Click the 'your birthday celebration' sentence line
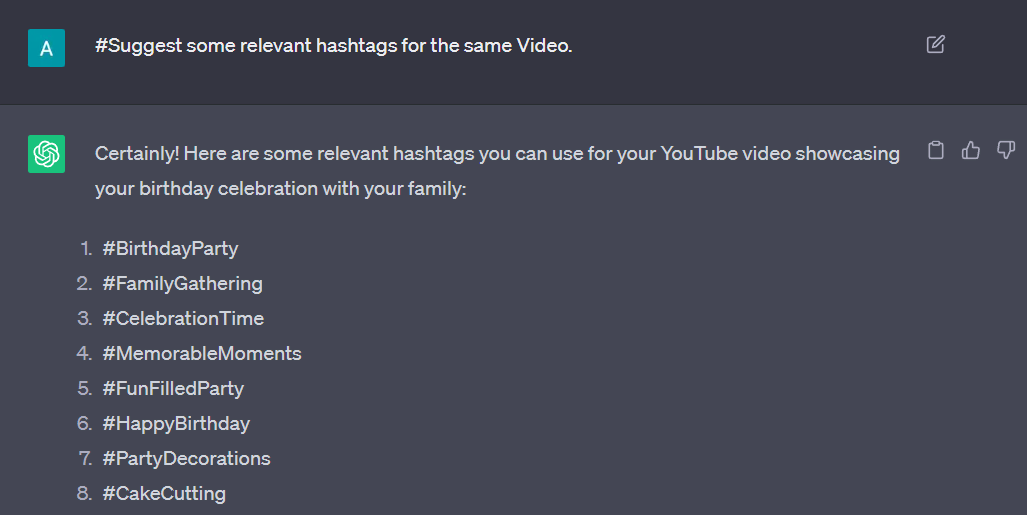This screenshot has height=515, width=1027. click(280, 189)
